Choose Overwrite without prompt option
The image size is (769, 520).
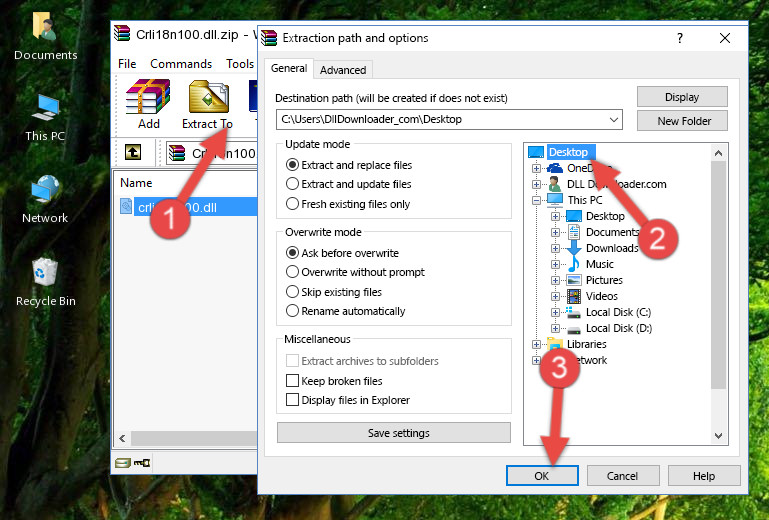point(355,272)
